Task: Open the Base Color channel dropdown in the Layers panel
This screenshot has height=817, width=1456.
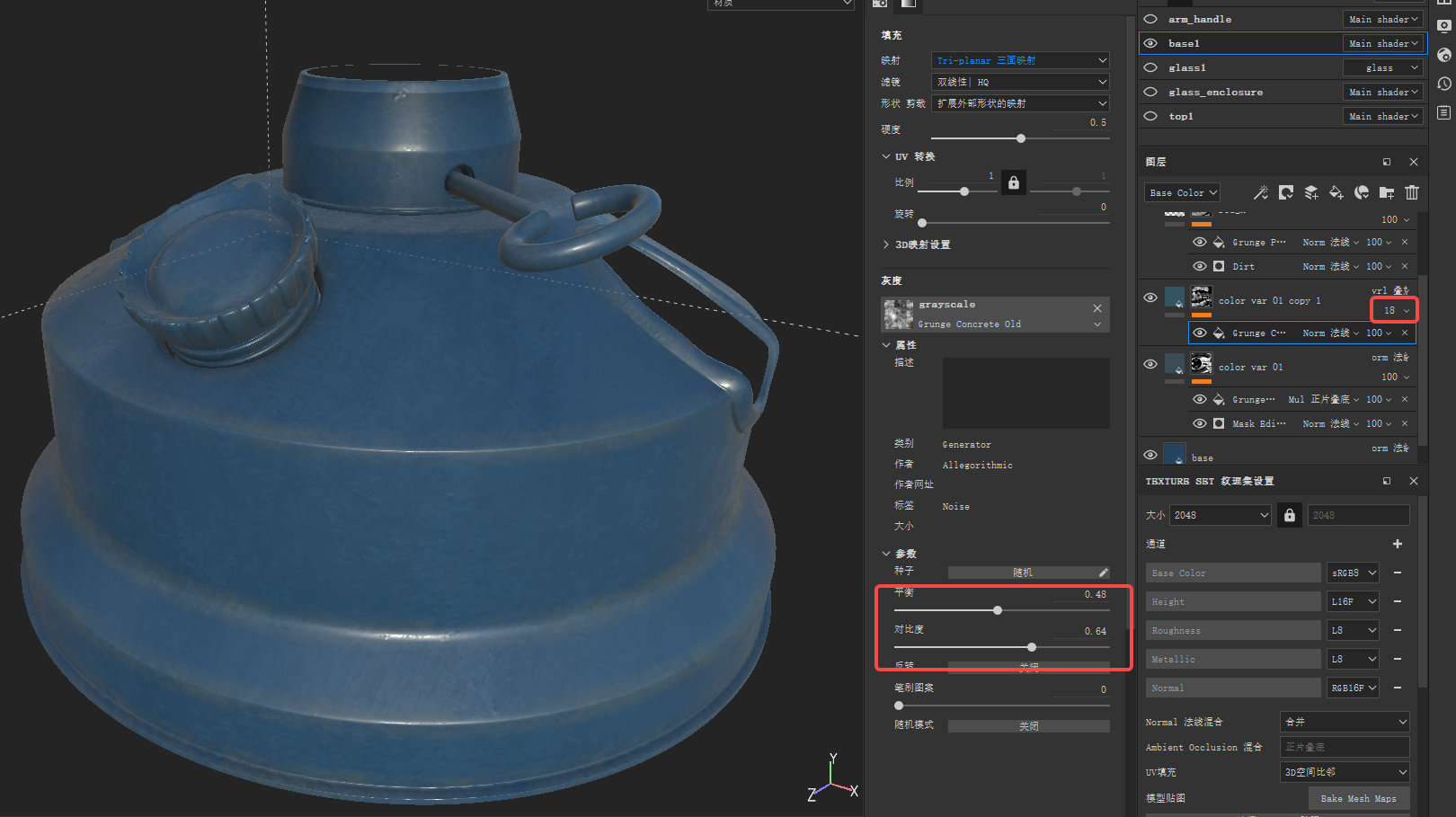Action: [1182, 192]
